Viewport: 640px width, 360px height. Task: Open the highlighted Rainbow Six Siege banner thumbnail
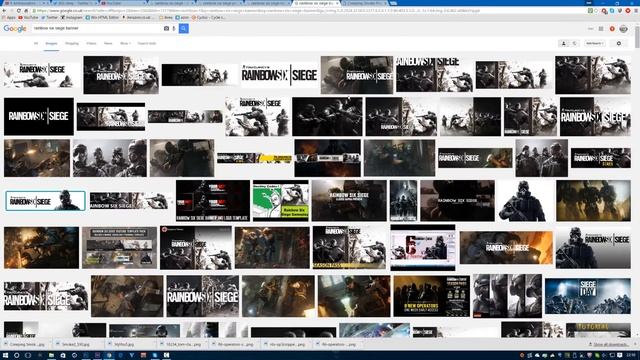(x=45, y=200)
